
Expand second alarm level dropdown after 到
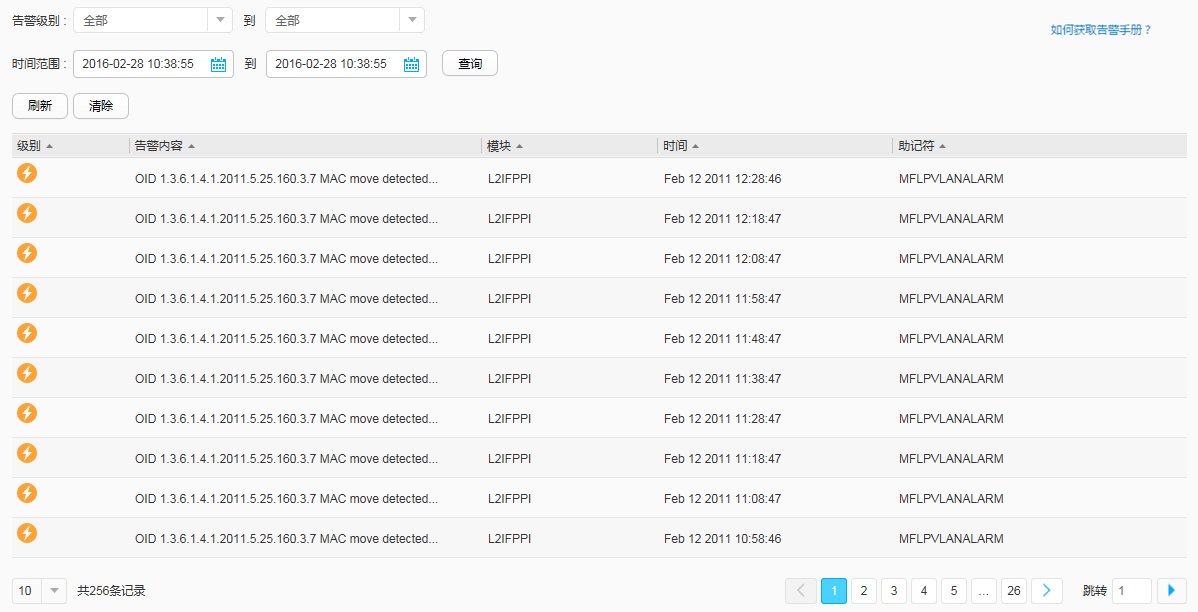coord(411,20)
